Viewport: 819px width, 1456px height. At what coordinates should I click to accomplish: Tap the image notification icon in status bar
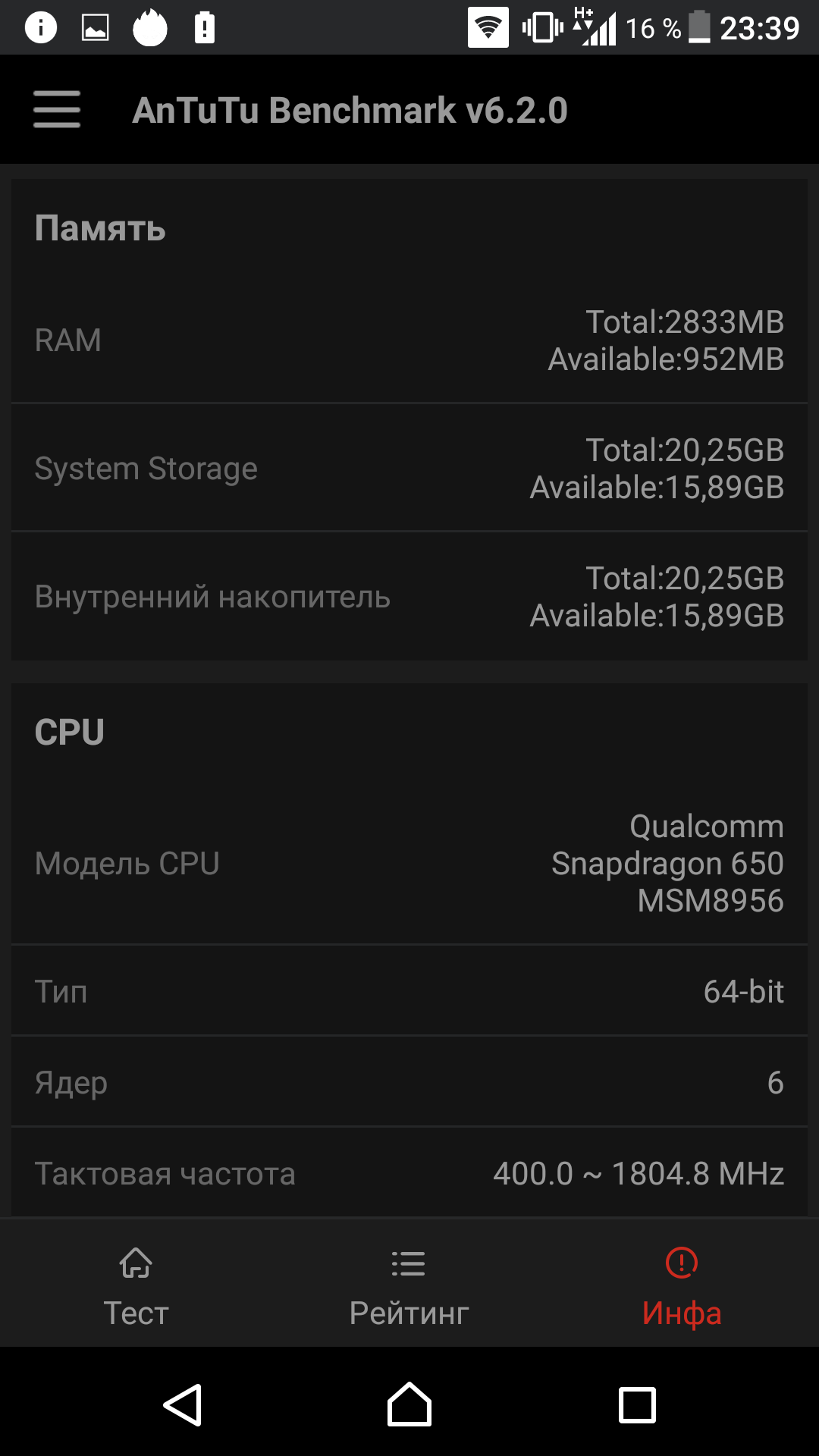click(95, 28)
